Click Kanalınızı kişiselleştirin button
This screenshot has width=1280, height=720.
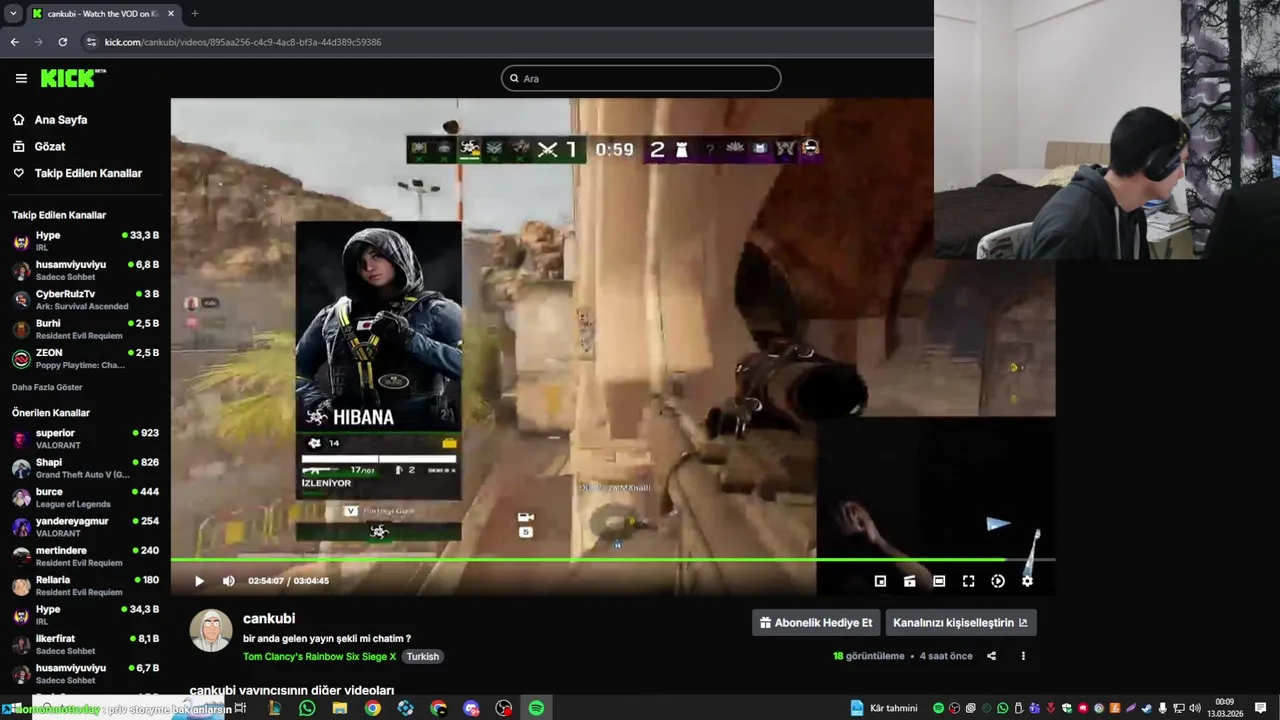[x=961, y=622]
